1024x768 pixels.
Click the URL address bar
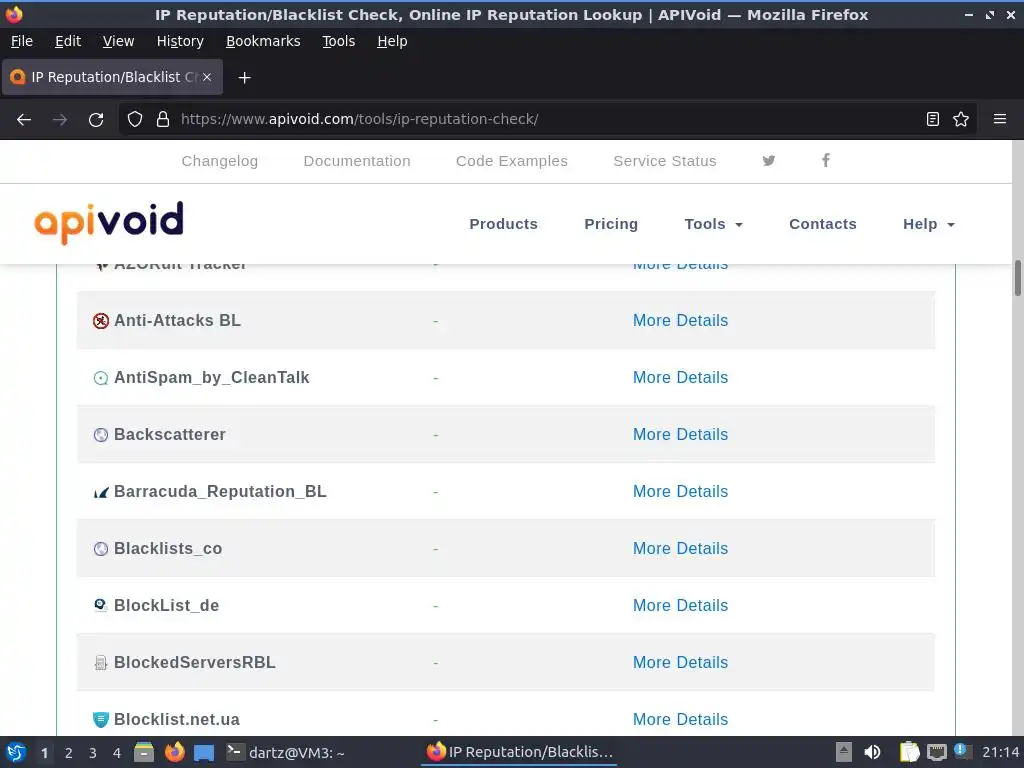(x=545, y=120)
